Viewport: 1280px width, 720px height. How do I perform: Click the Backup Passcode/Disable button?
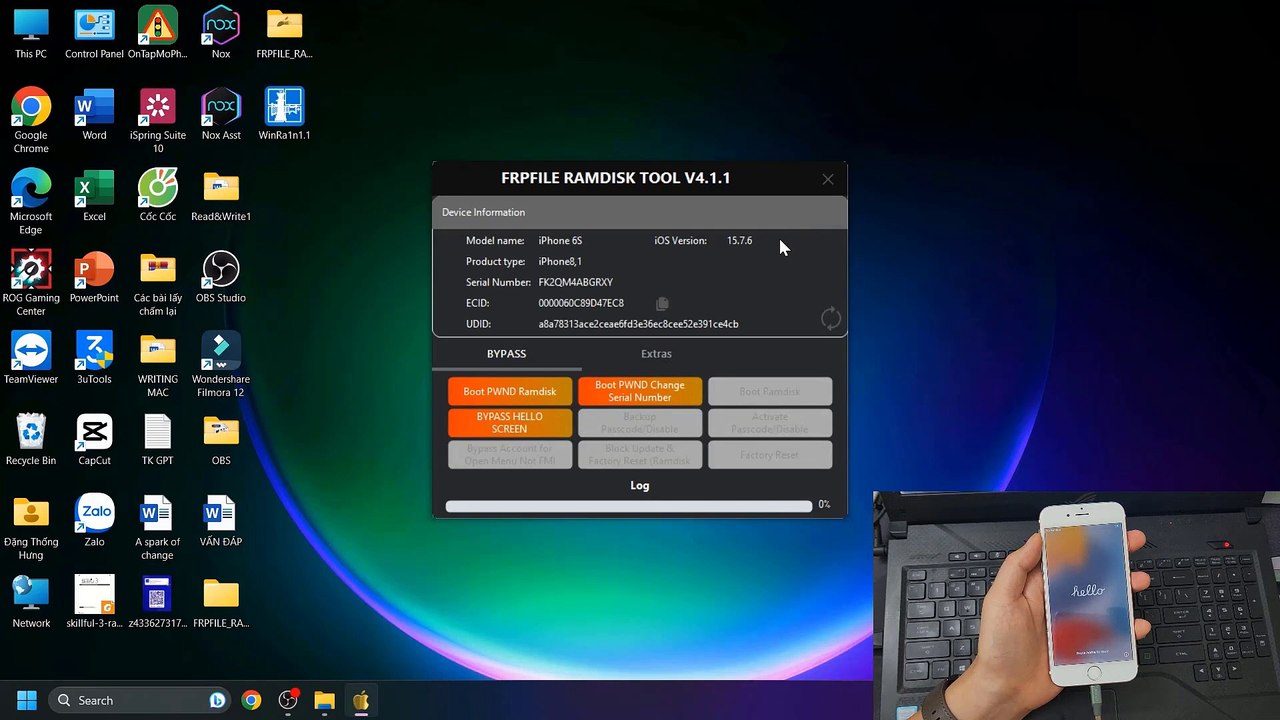[640, 423]
